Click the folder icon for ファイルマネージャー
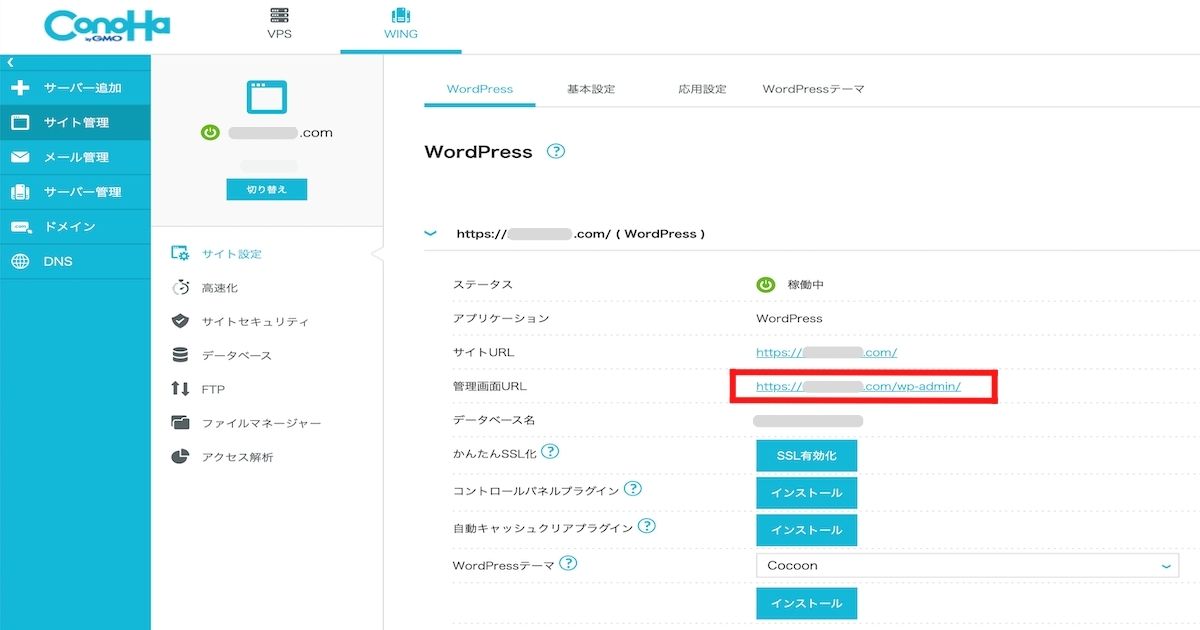This screenshot has height=630, width=1200. [181, 423]
